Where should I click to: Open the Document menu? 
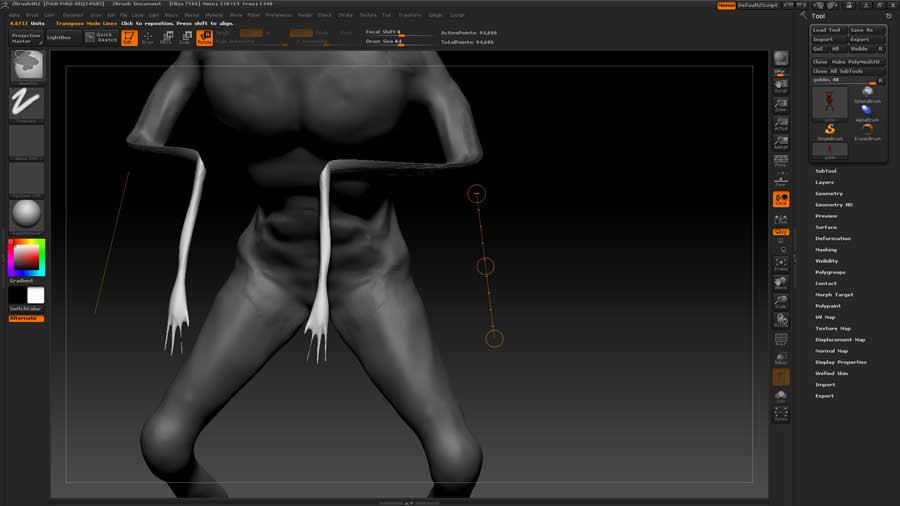click(x=72, y=15)
